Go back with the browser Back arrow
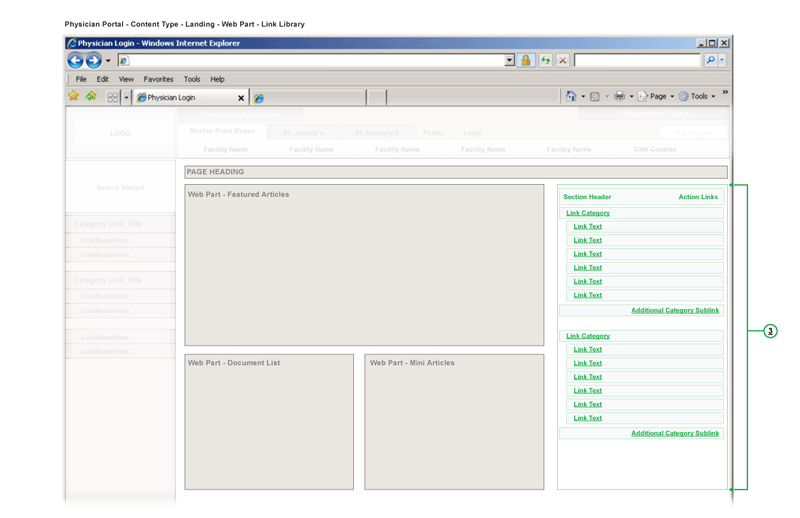This screenshot has height=518, width=800. (76, 61)
